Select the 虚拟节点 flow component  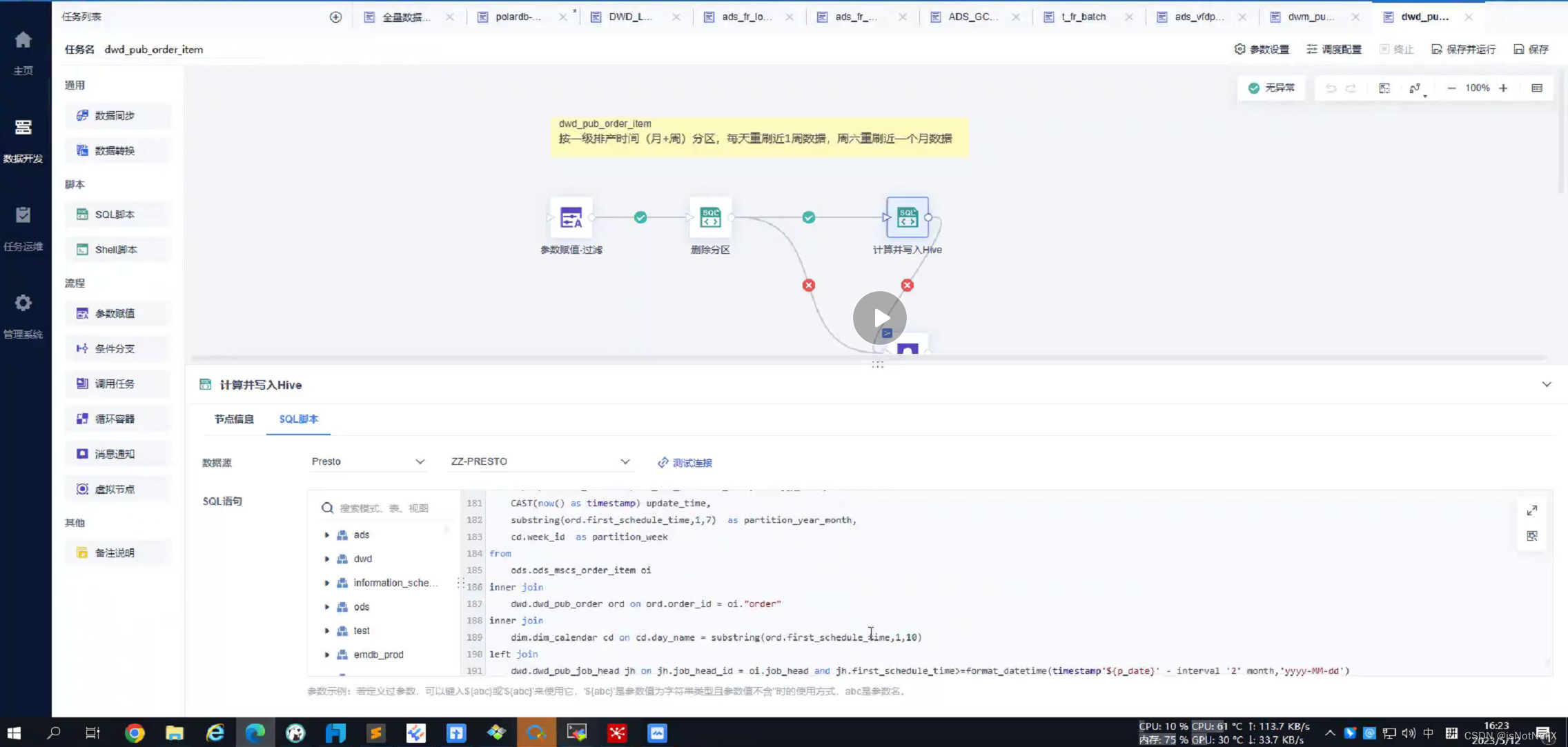click(x=118, y=489)
